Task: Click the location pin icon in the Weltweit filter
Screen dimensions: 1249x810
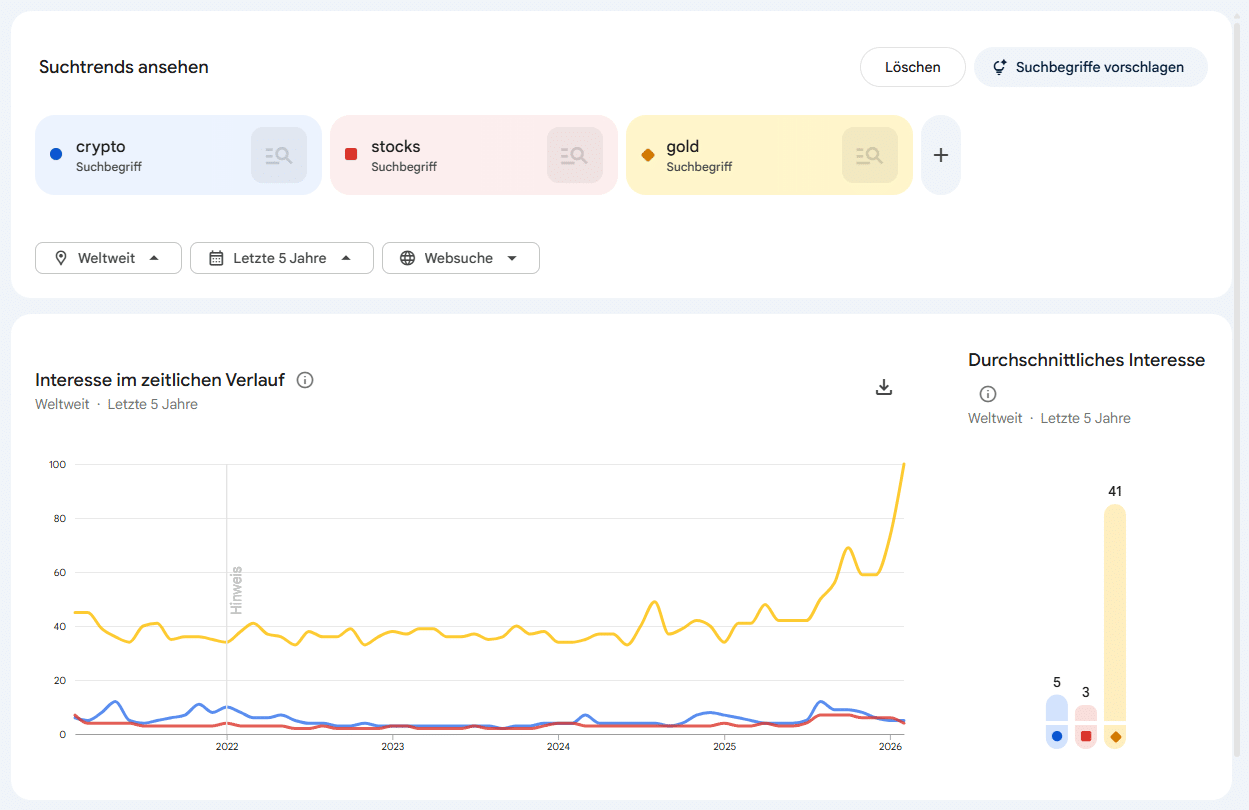Action: click(x=60, y=257)
